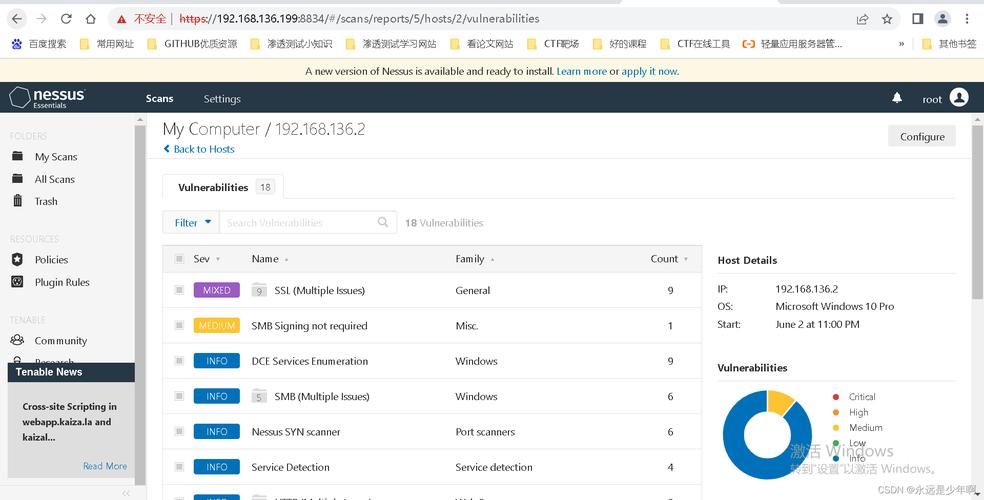The image size is (984, 500).
Task: Click the vulnerabilities donut chart
Action: pos(767,435)
